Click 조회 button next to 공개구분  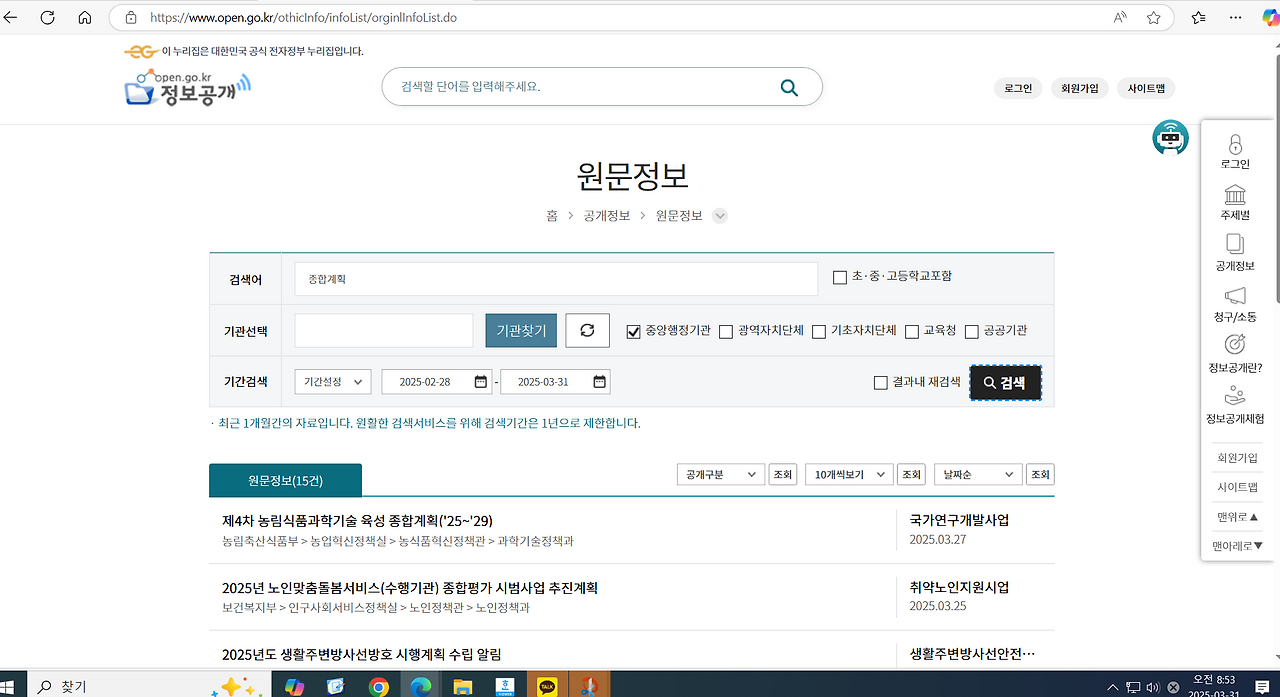781,474
